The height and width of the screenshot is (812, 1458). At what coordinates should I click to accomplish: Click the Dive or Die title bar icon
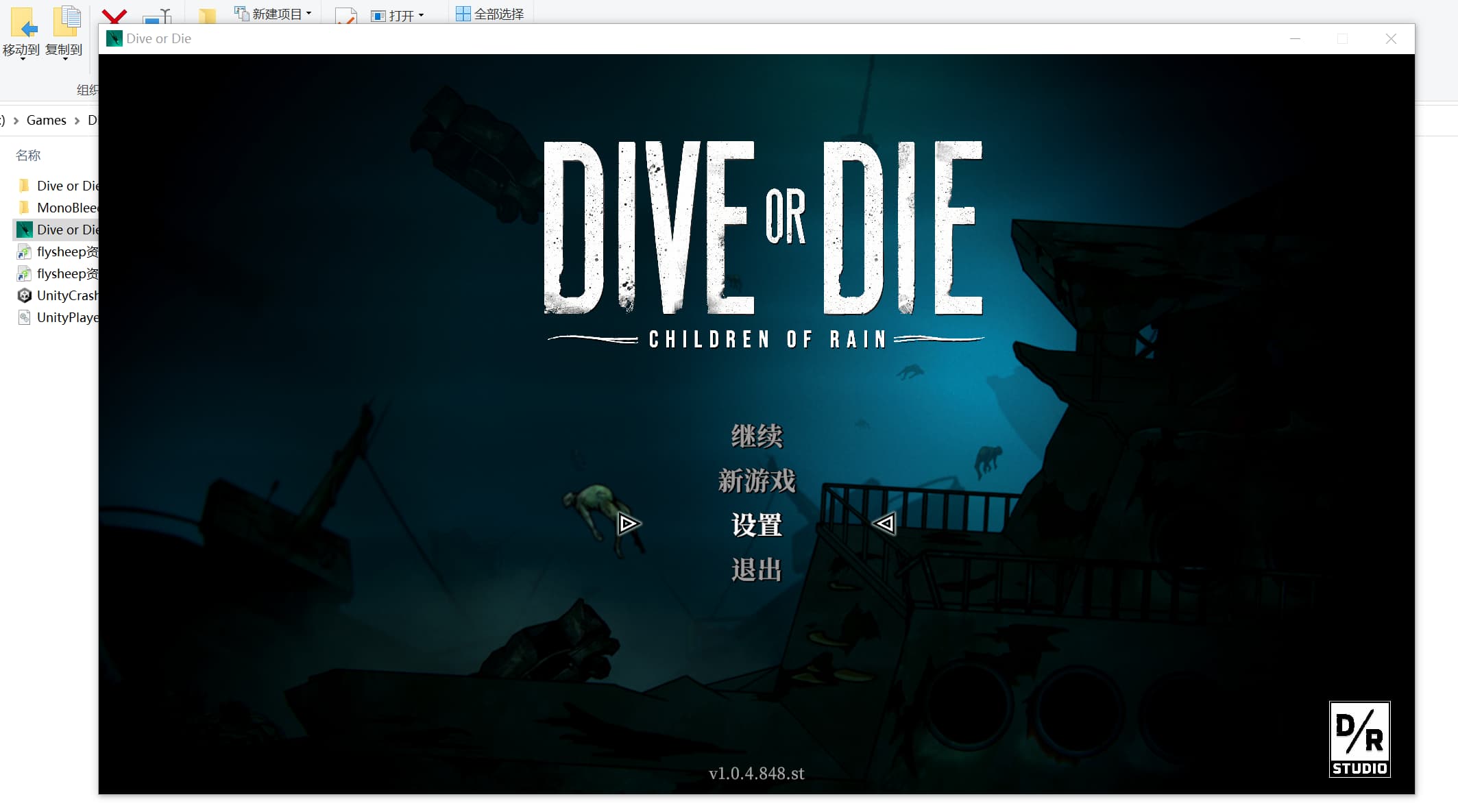pyautogui.click(x=114, y=38)
